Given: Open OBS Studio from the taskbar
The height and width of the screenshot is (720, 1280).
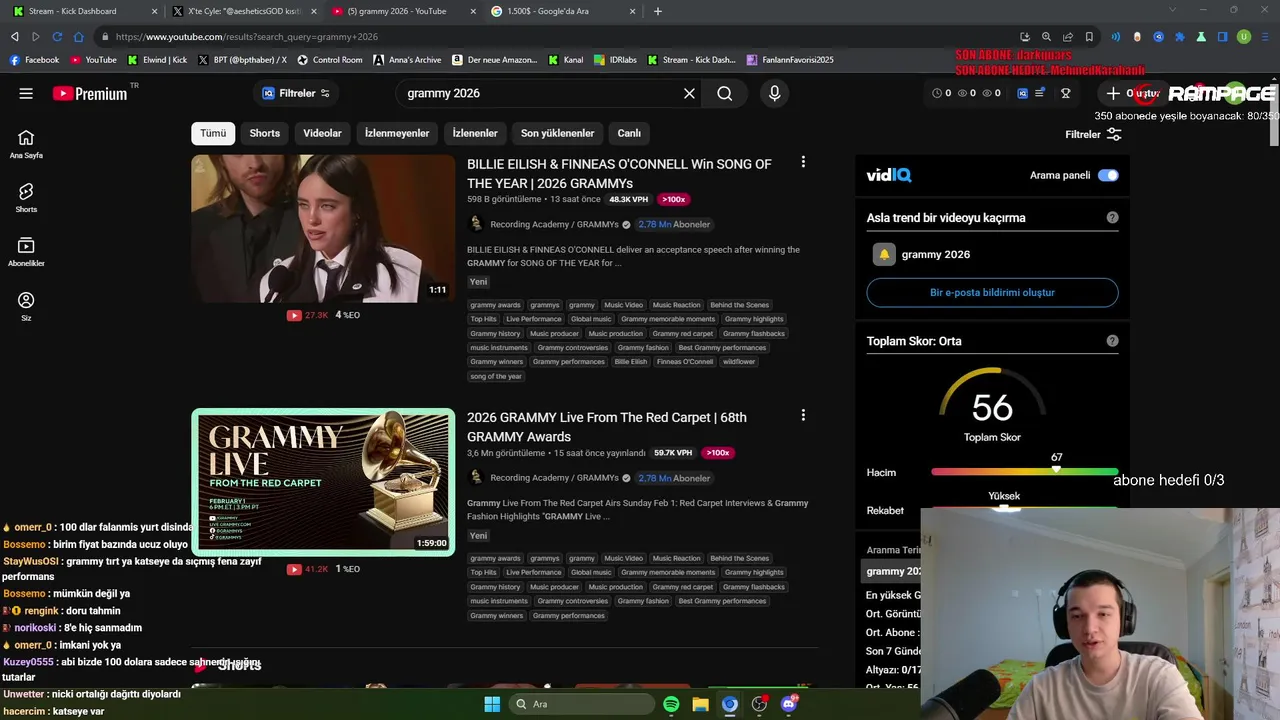Looking at the screenshot, I should 759,704.
